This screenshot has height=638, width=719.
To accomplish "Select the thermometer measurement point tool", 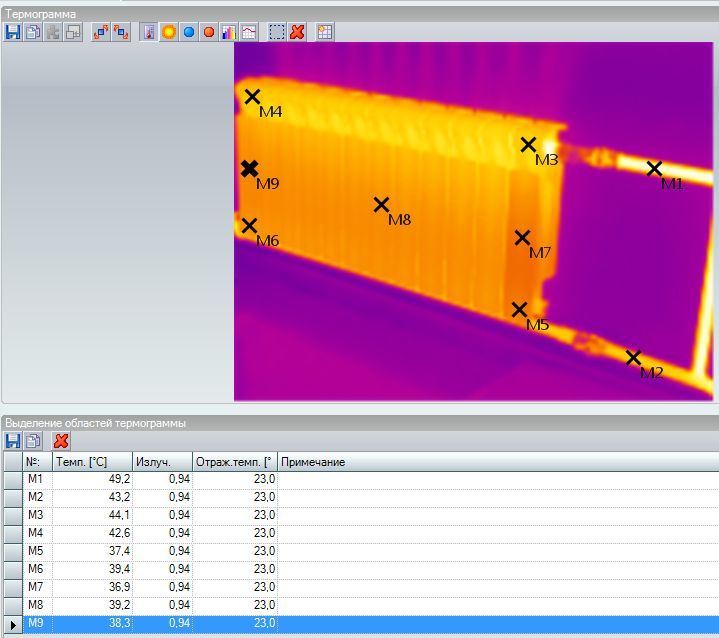I will 149,32.
